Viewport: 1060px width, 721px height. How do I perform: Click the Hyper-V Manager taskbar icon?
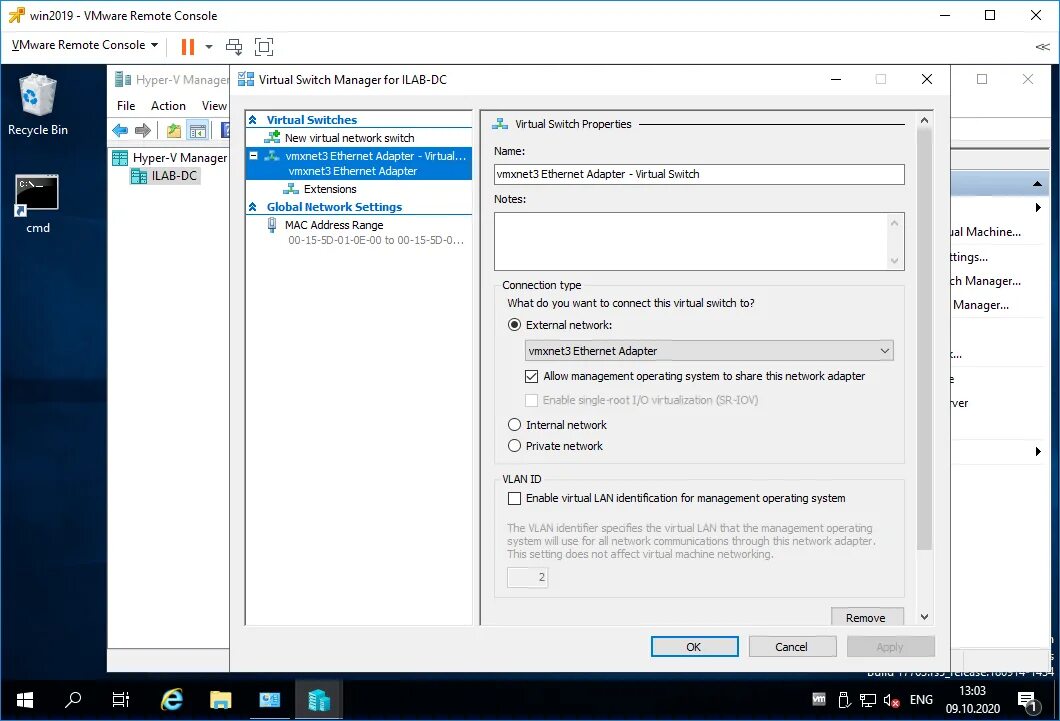point(318,700)
